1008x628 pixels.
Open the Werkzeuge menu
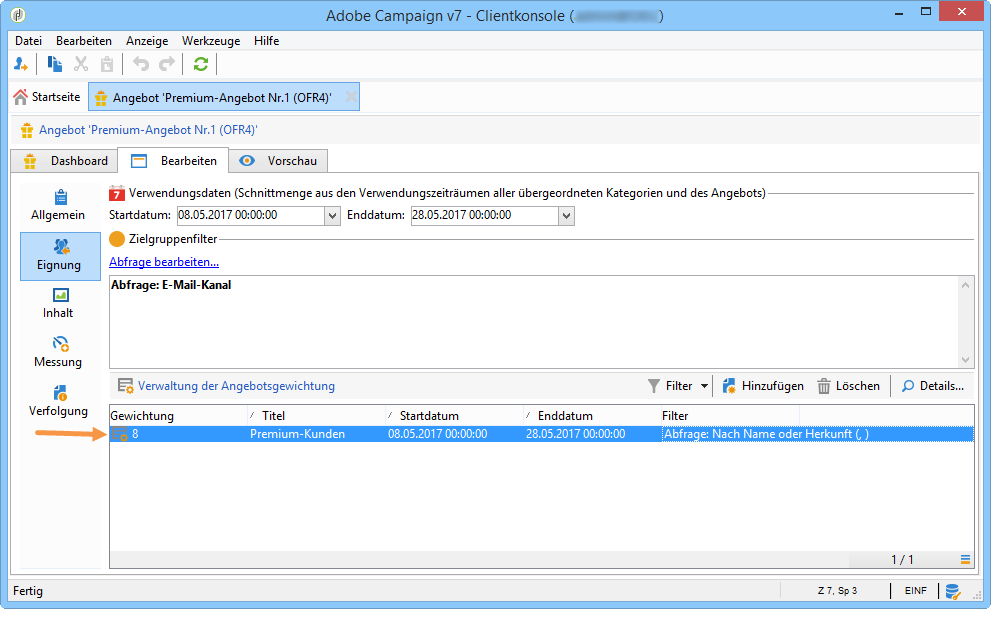[211, 41]
